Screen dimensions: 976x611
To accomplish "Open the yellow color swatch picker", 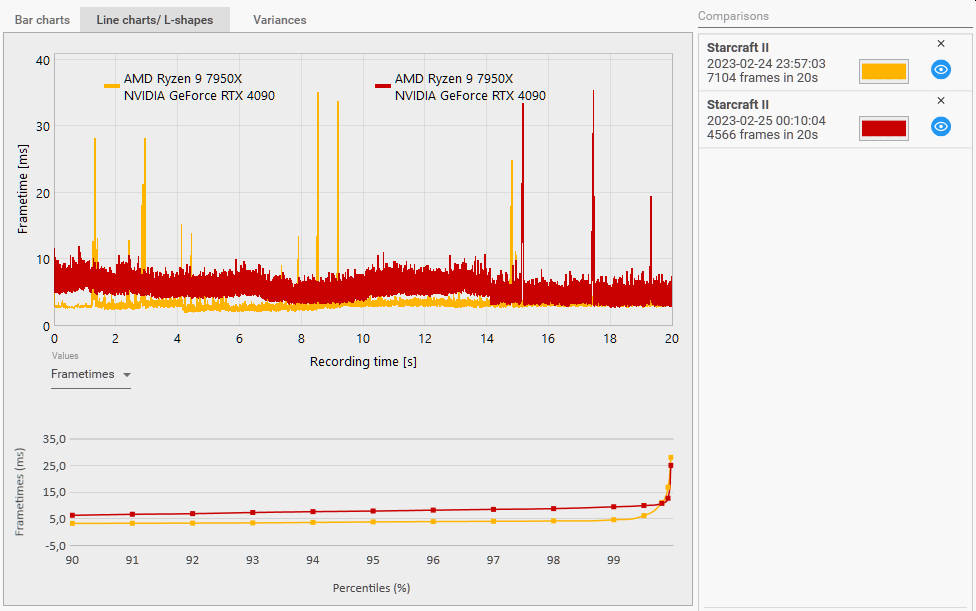I will coord(883,71).
